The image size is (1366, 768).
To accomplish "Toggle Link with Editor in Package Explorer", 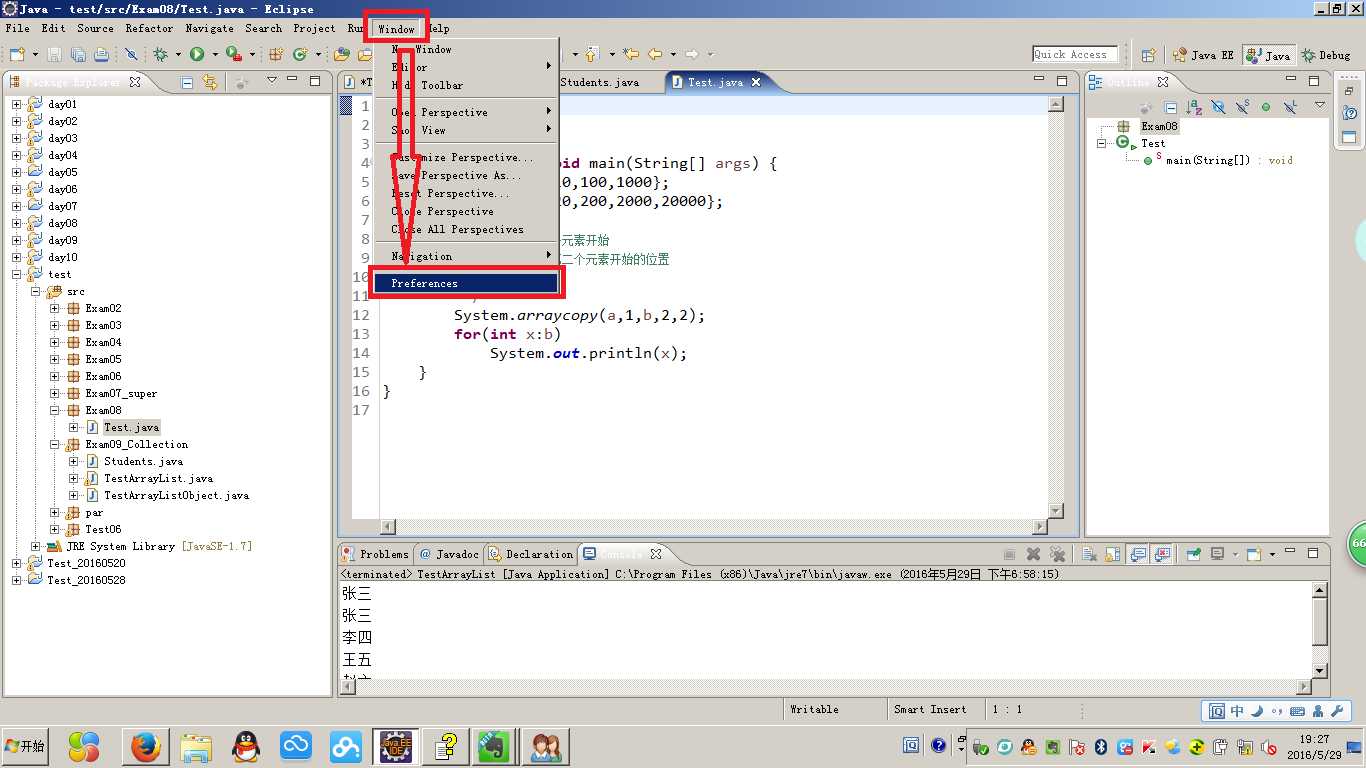I will click(x=210, y=82).
